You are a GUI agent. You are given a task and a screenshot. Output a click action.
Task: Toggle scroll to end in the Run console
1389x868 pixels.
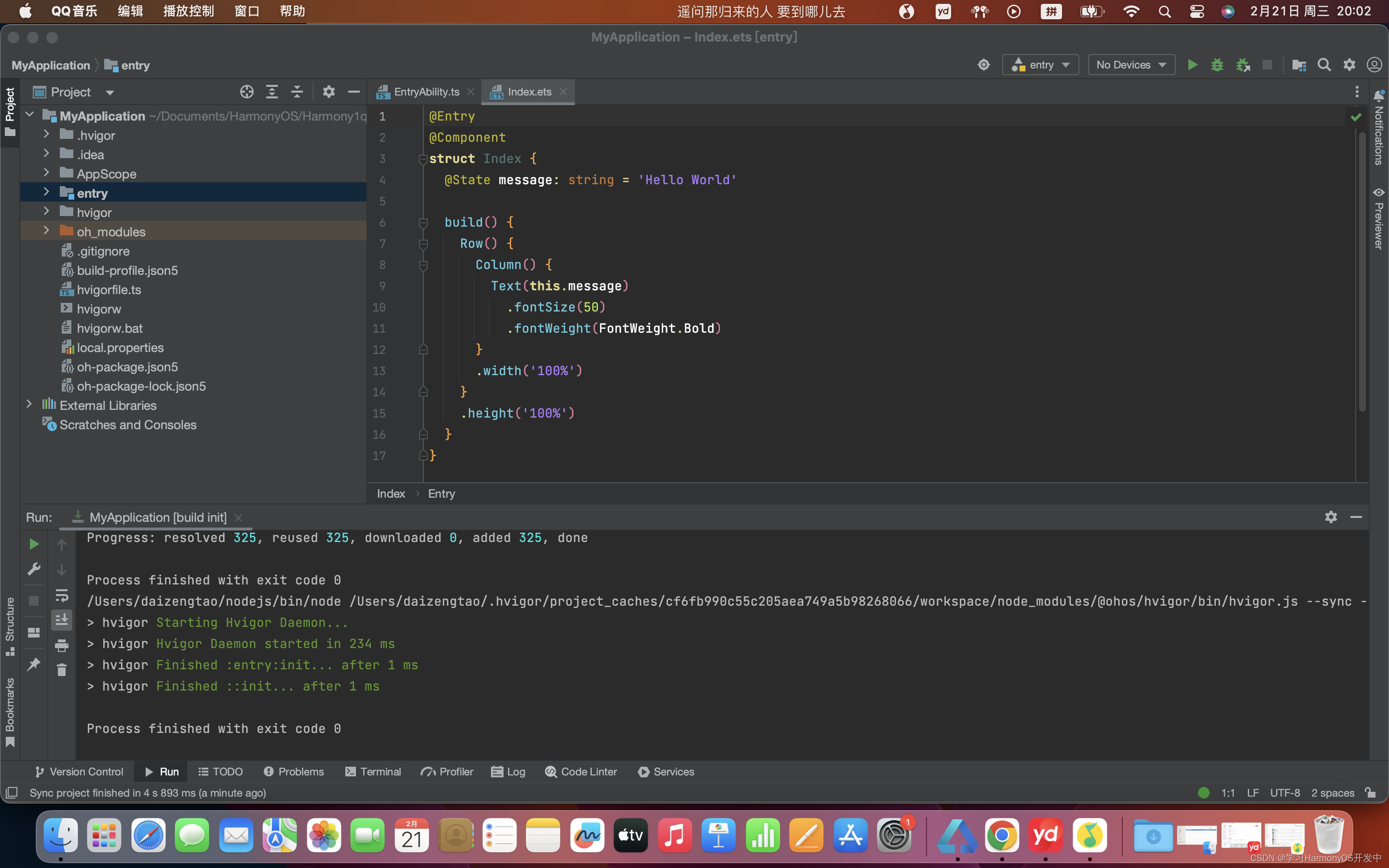click(61, 620)
